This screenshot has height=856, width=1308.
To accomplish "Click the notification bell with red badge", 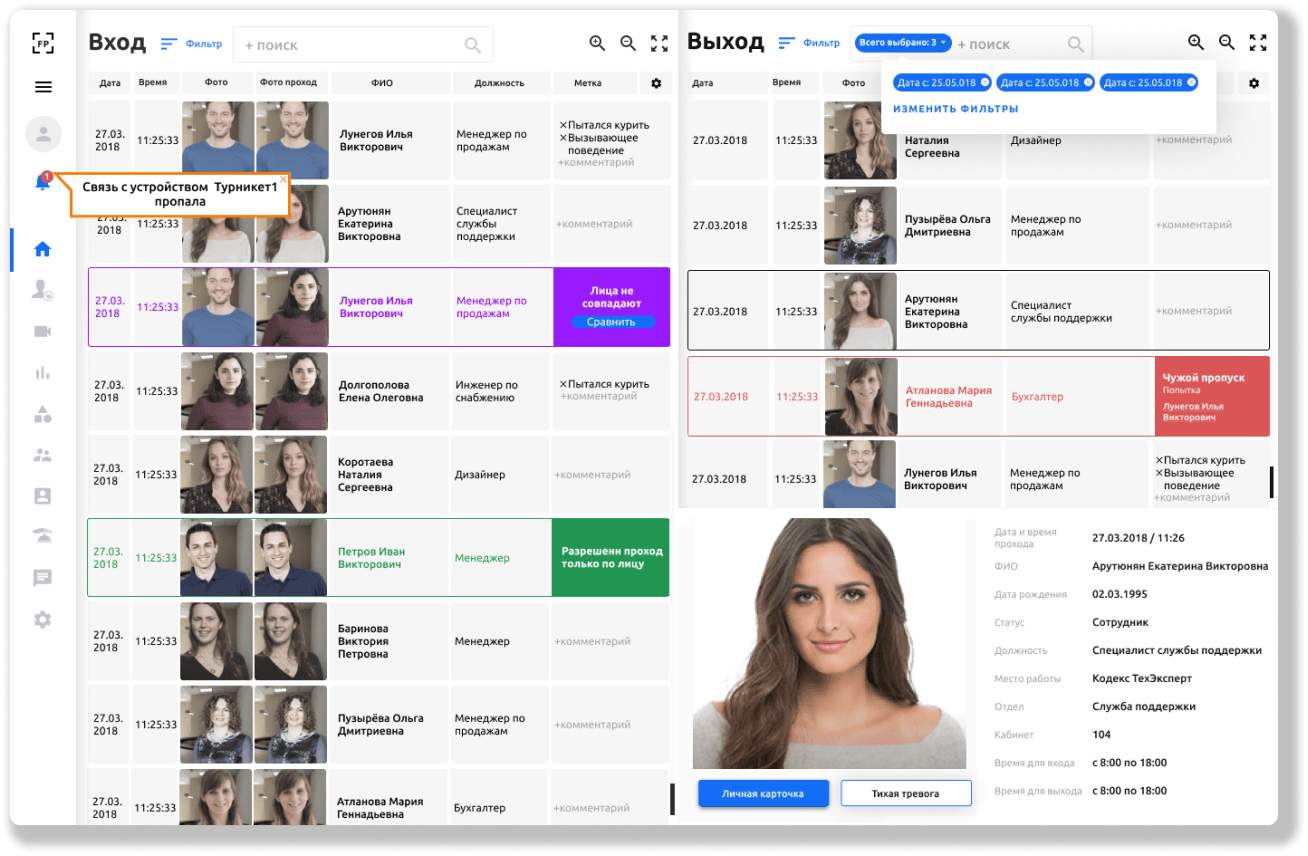I will pyautogui.click(x=42, y=182).
